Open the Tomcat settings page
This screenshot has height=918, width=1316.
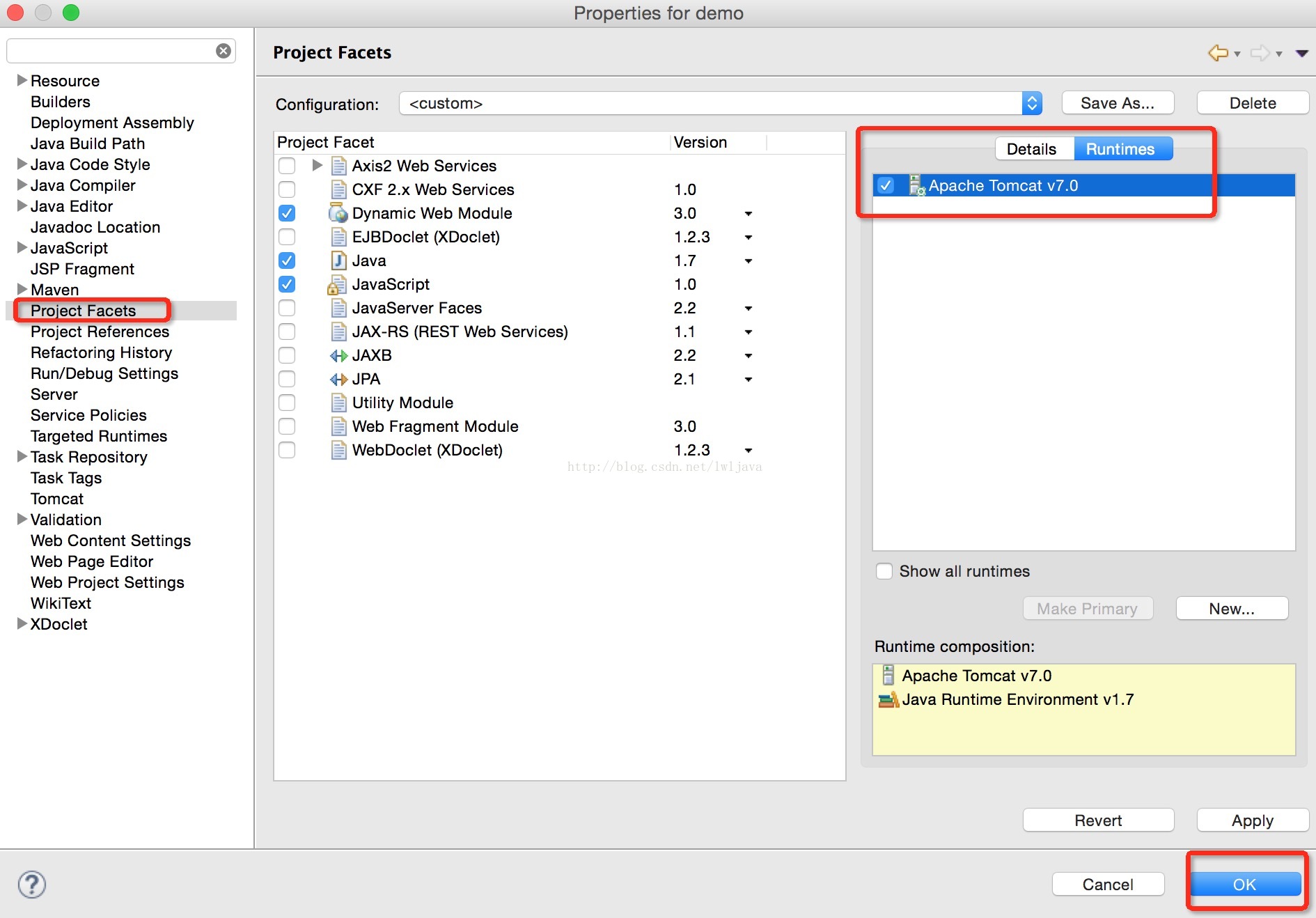pyautogui.click(x=57, y=499)
